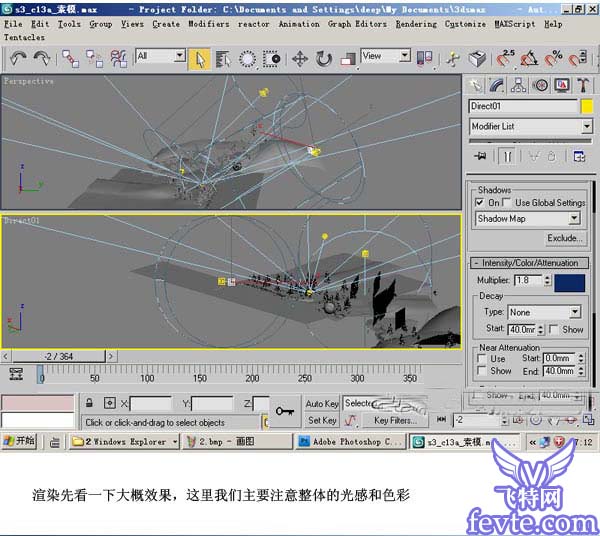Activate the Select and Scale tool
This screenshot has width=600, height=536.
point(347,59)
